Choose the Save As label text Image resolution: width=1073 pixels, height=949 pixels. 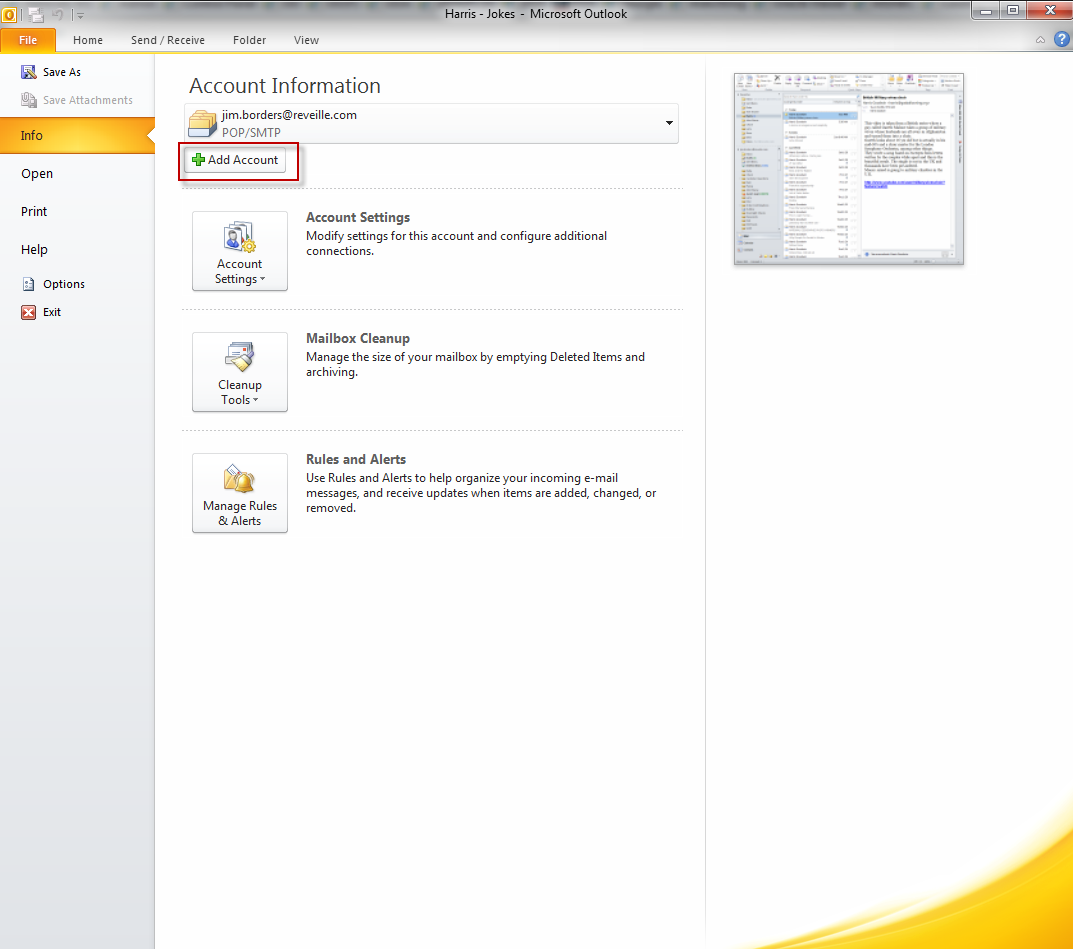pyautogui.click(x=62, y=72)
